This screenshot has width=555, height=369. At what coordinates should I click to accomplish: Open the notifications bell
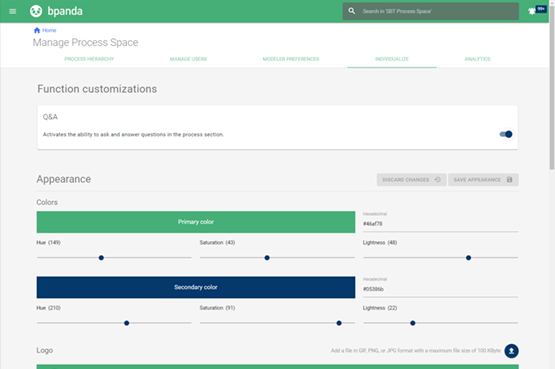coord(532,11)
